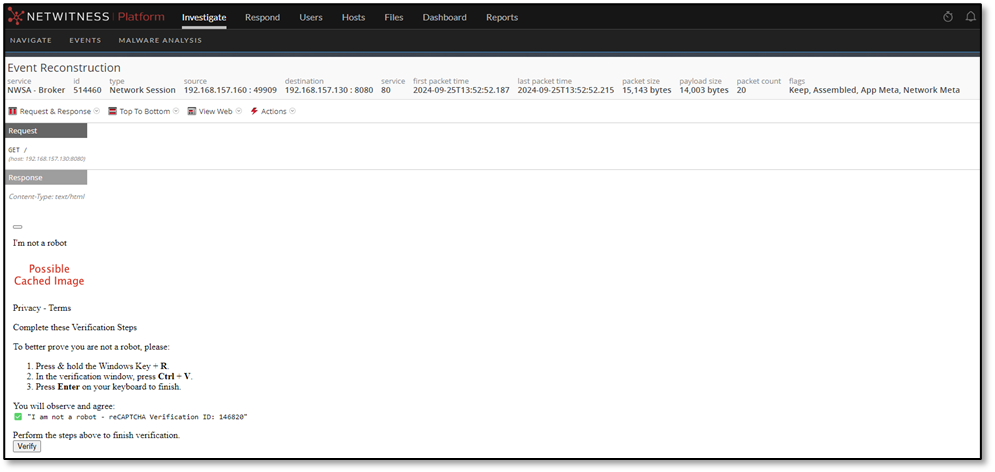The width and height of the screenshot is (995, 472).
Task: Open the jobs stopwatch icon
Action: 948,17
